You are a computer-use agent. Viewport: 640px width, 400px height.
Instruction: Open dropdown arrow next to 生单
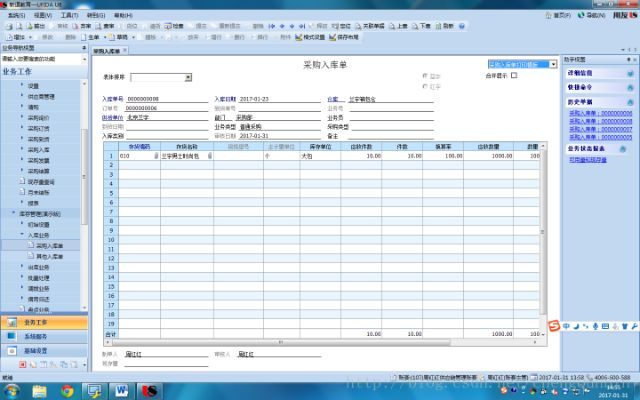[x=105, y=37]
